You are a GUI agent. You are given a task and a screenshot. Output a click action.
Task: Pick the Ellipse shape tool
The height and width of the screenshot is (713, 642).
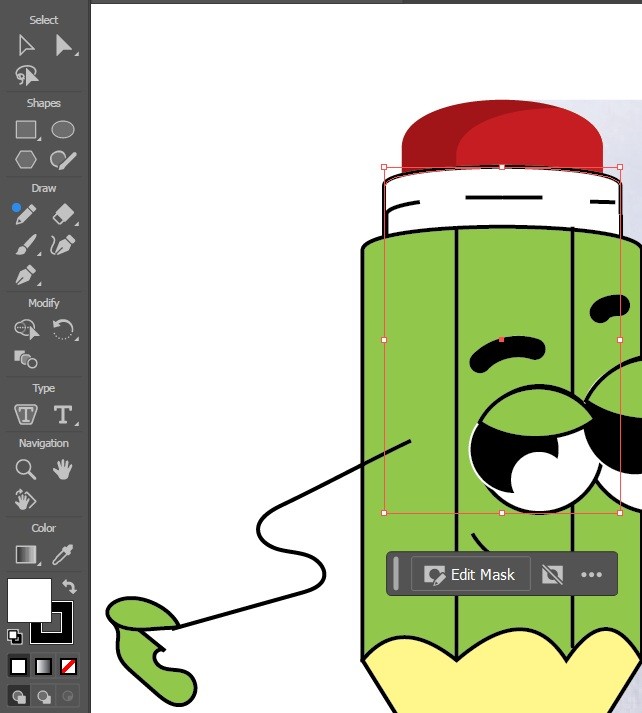click(63, 129)
